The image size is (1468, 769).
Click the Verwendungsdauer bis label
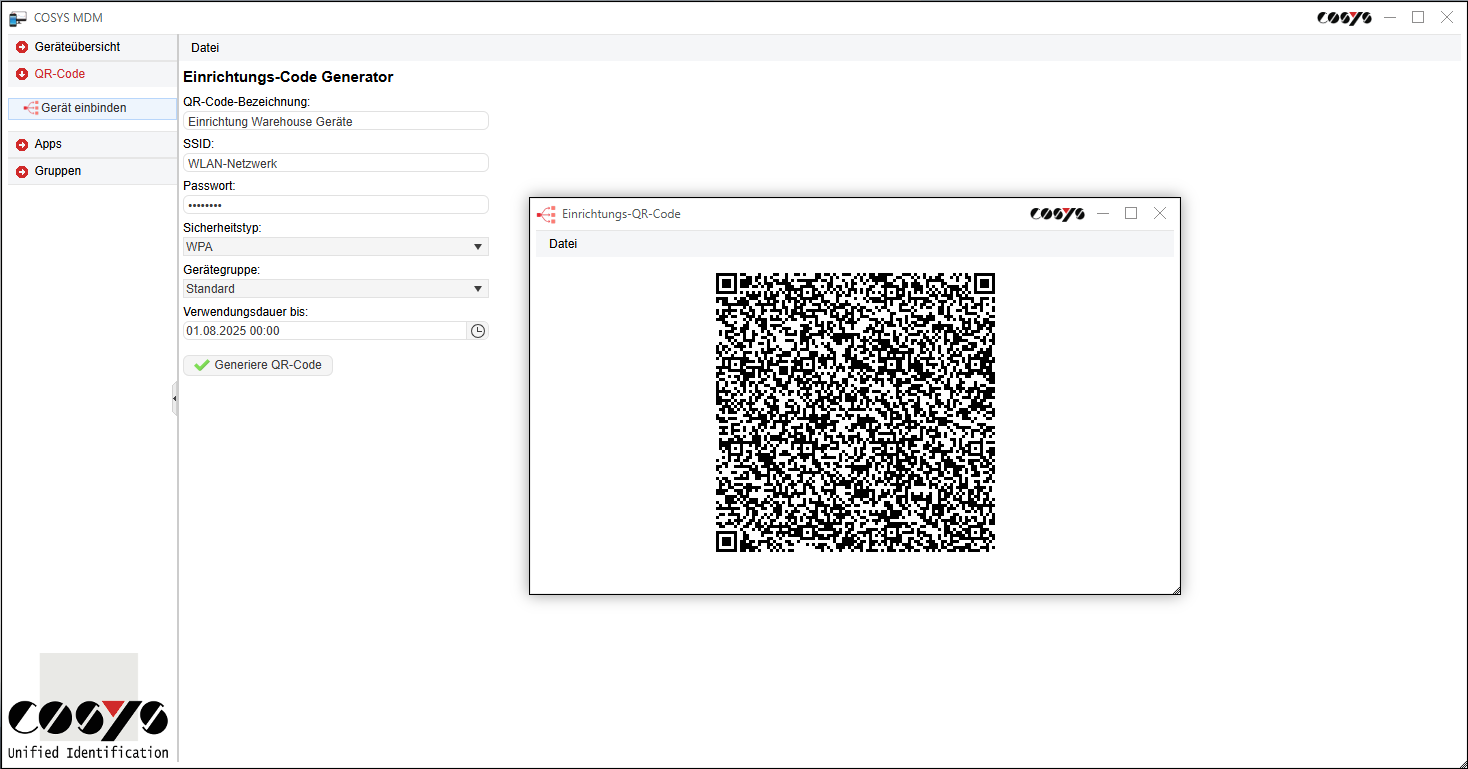[245, 312]
